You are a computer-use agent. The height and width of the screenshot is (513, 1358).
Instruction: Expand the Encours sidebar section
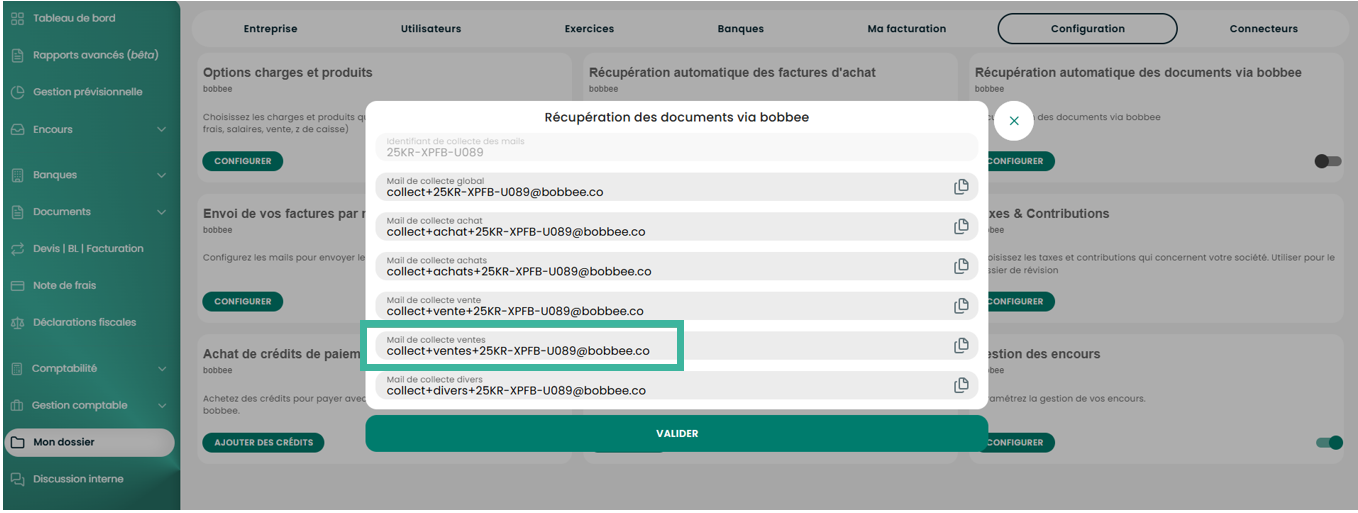(x=161, y=129)
